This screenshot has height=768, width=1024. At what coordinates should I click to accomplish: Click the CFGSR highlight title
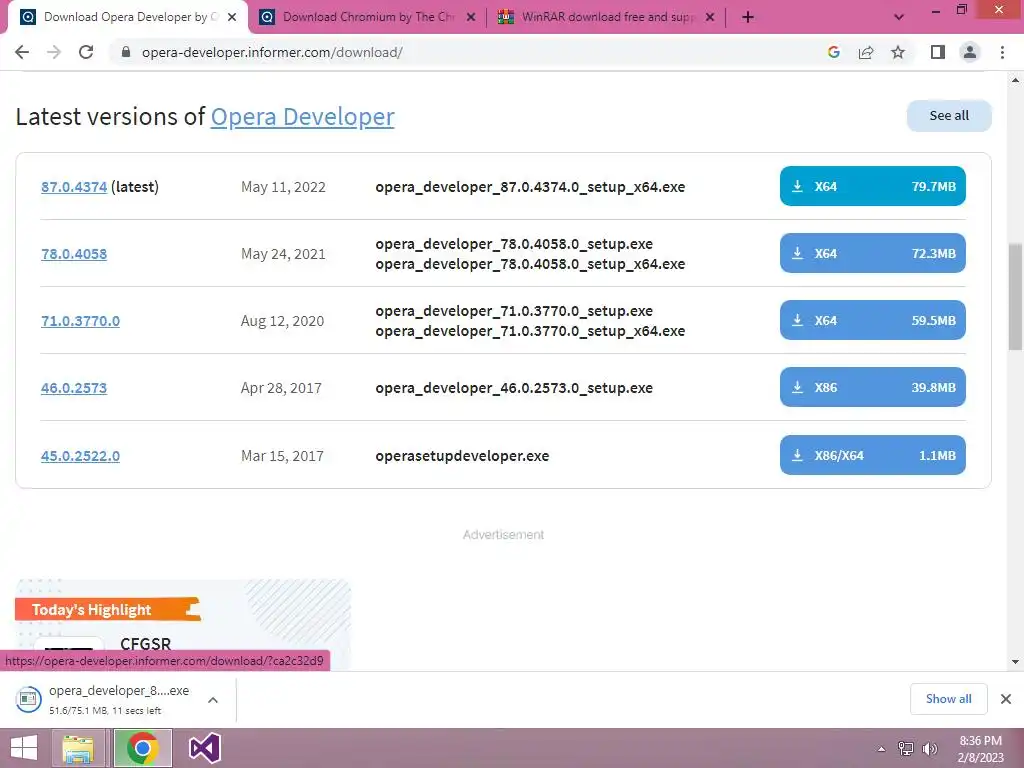point(146,644)
